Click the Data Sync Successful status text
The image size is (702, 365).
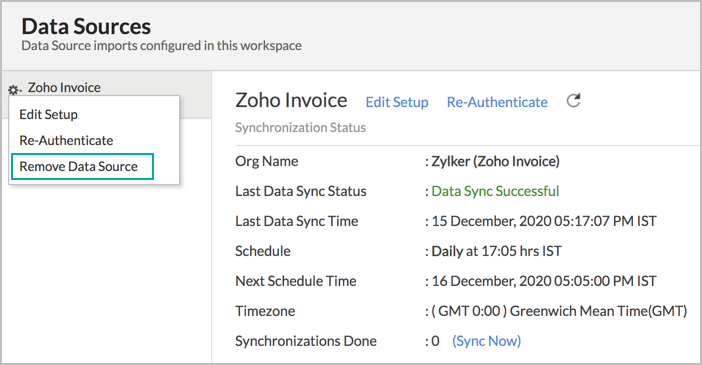[495, 191]
